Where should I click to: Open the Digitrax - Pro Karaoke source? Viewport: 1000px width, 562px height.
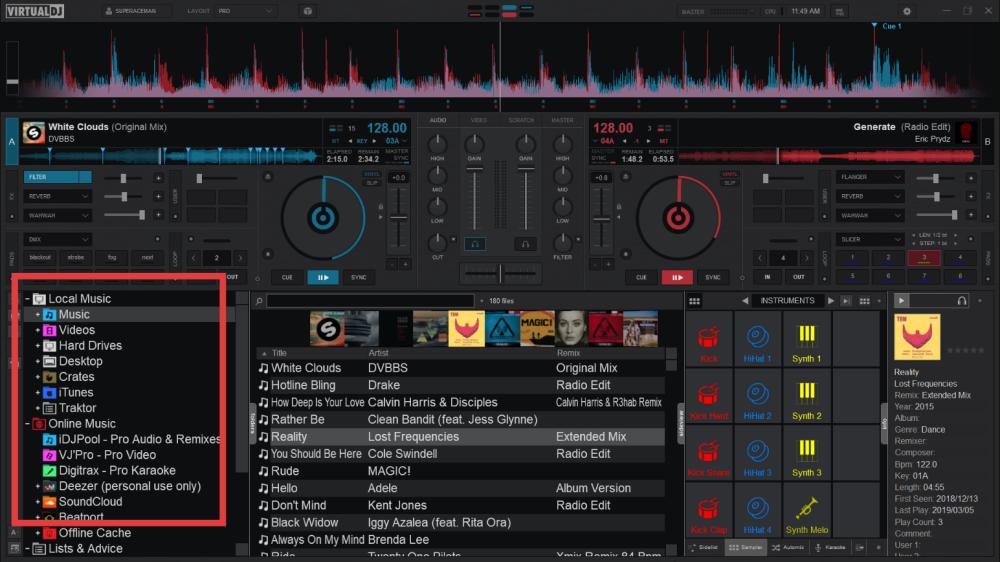117,470
